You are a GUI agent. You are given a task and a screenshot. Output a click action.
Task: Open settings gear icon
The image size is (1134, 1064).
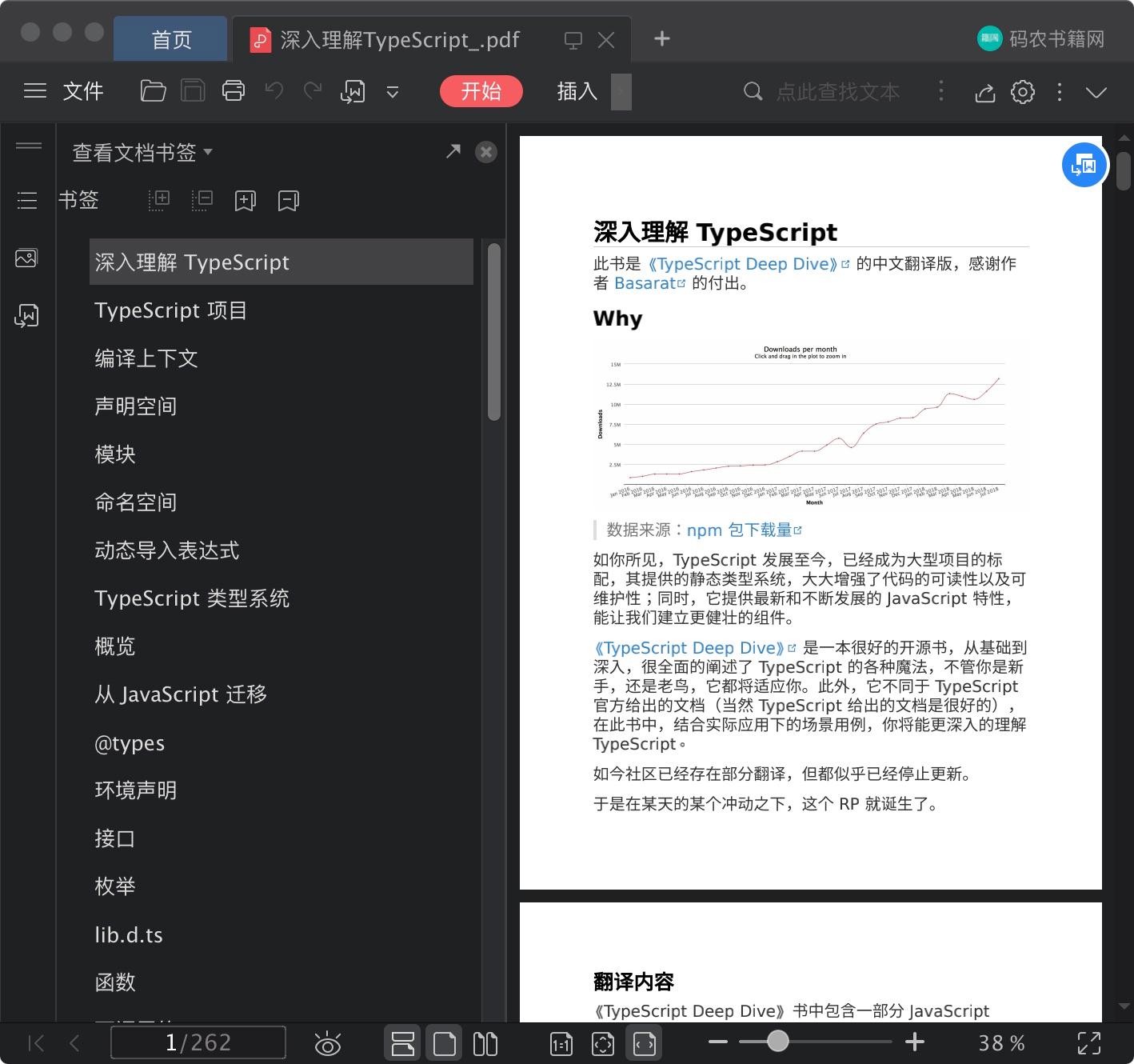[1023, 92]
